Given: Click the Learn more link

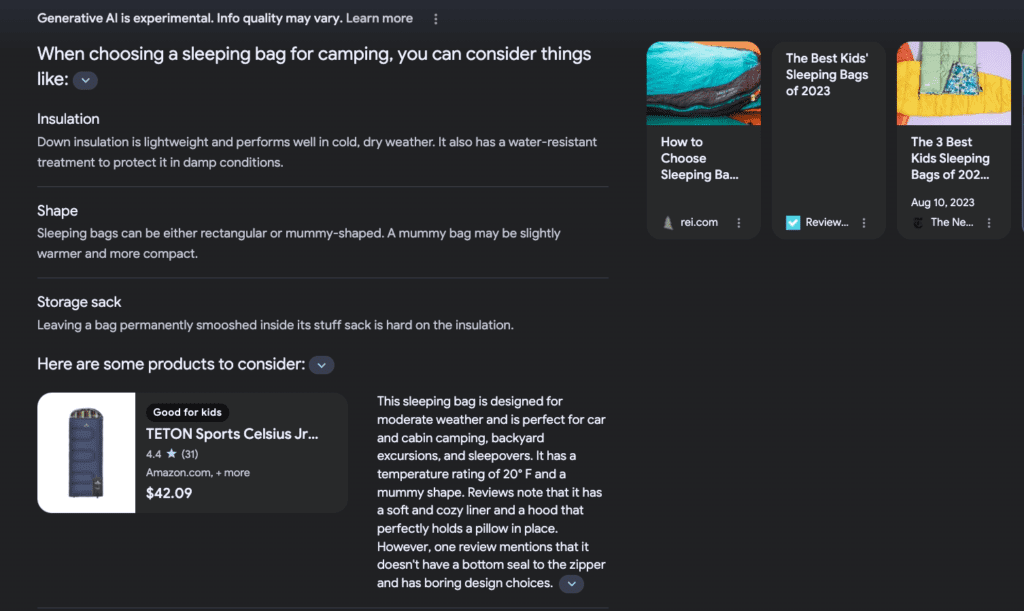Looking at the screenshot, I should tap(379, 18).
